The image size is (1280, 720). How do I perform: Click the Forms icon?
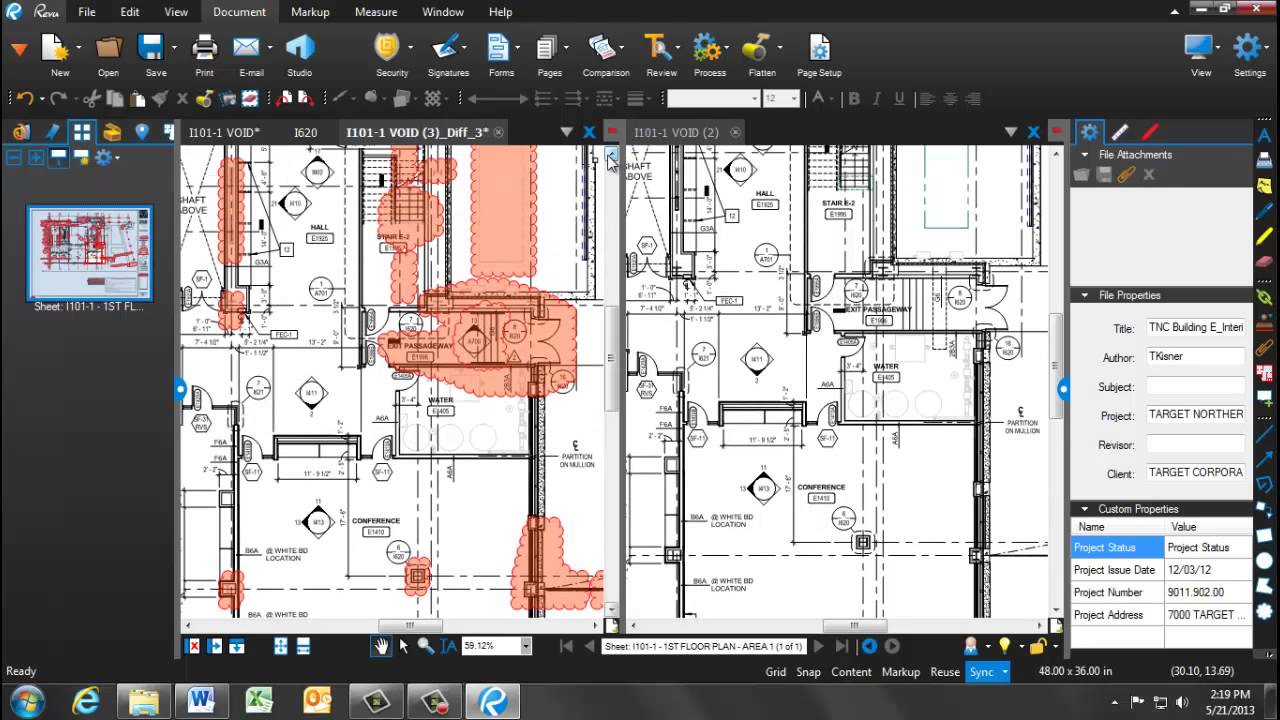[498, 48]
